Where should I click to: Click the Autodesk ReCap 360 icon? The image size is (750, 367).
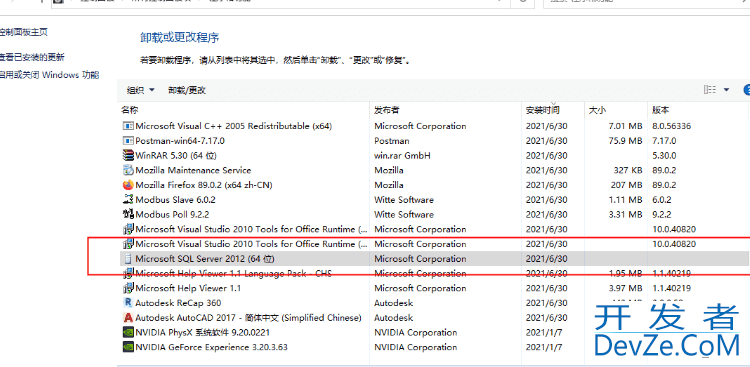point(128,303)
